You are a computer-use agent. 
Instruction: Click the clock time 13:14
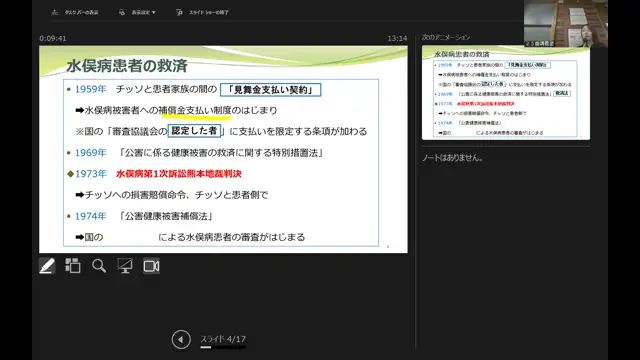[x=397, y=38]
